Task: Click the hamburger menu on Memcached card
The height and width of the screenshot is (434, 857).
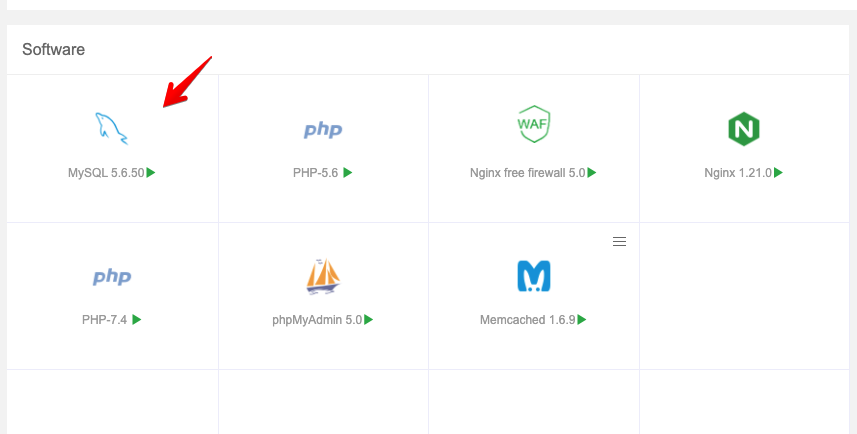Action: (619, 242)
